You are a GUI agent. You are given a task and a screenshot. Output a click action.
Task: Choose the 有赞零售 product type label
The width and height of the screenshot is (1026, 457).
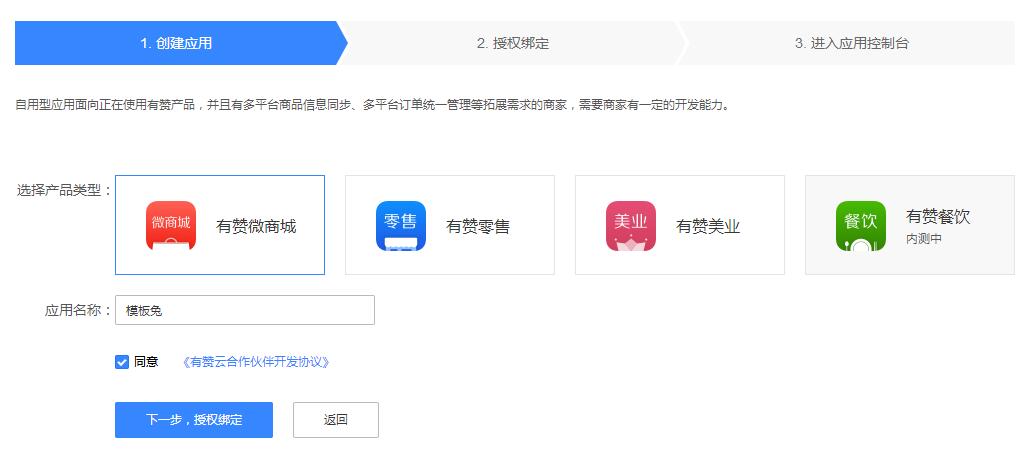point(478,226)
